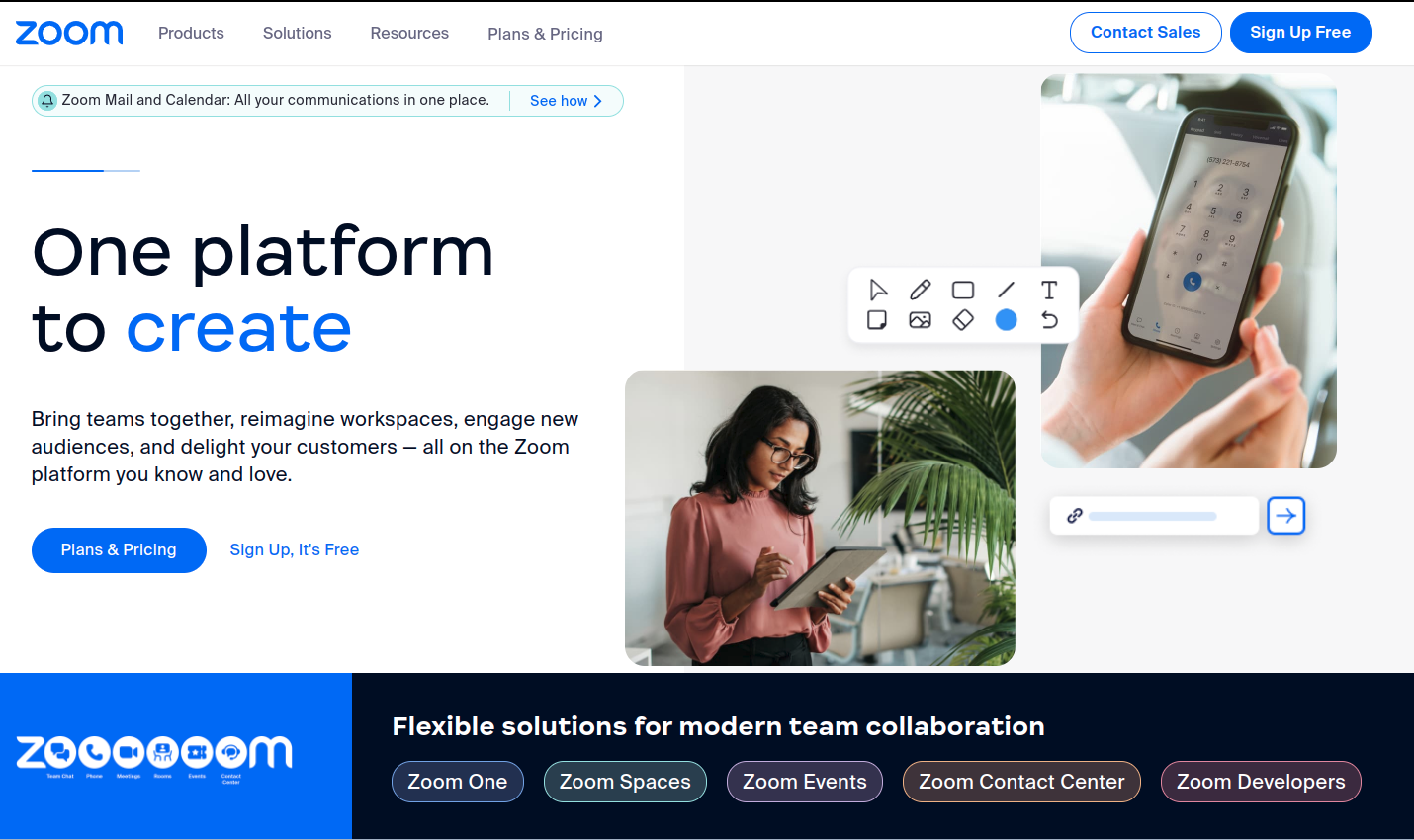Choose the rectangle shape tool
The image size is (1414, 840).
(x=963, y=290)
